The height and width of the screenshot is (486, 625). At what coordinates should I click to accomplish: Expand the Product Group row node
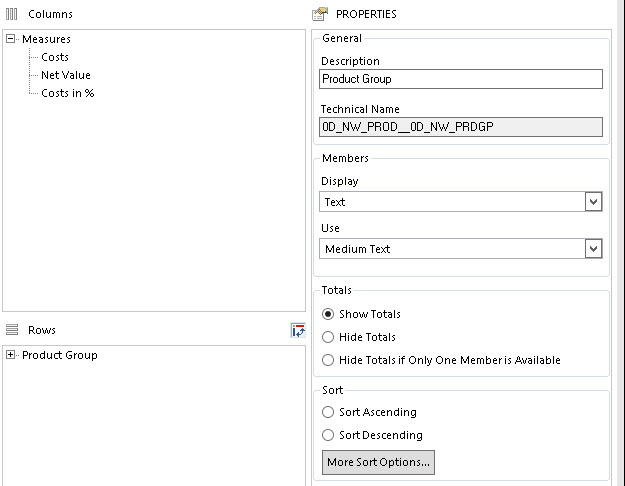[x=11, y=354]
